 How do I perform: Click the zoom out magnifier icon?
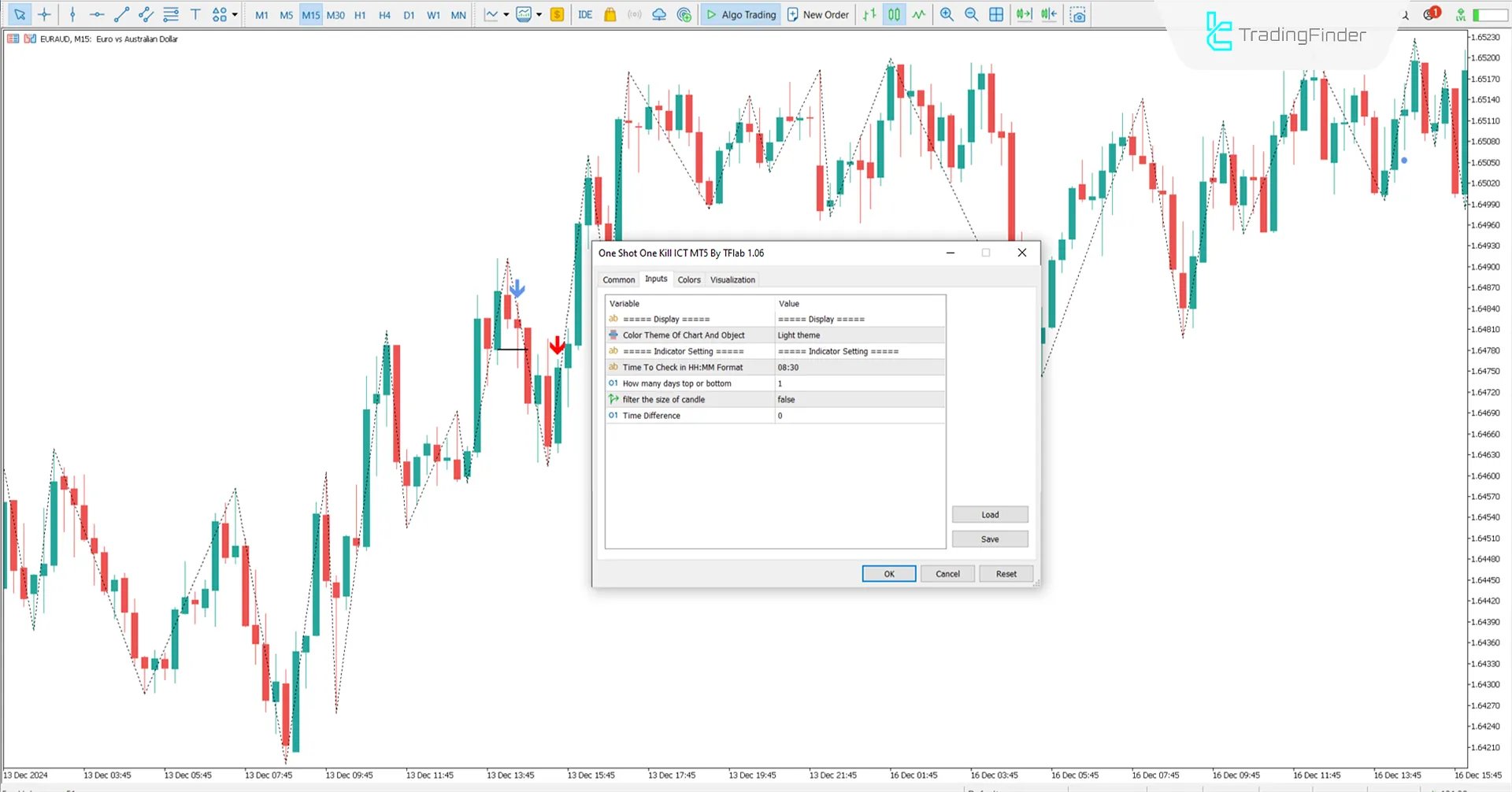pyautogui.click(x=971, y=15)
